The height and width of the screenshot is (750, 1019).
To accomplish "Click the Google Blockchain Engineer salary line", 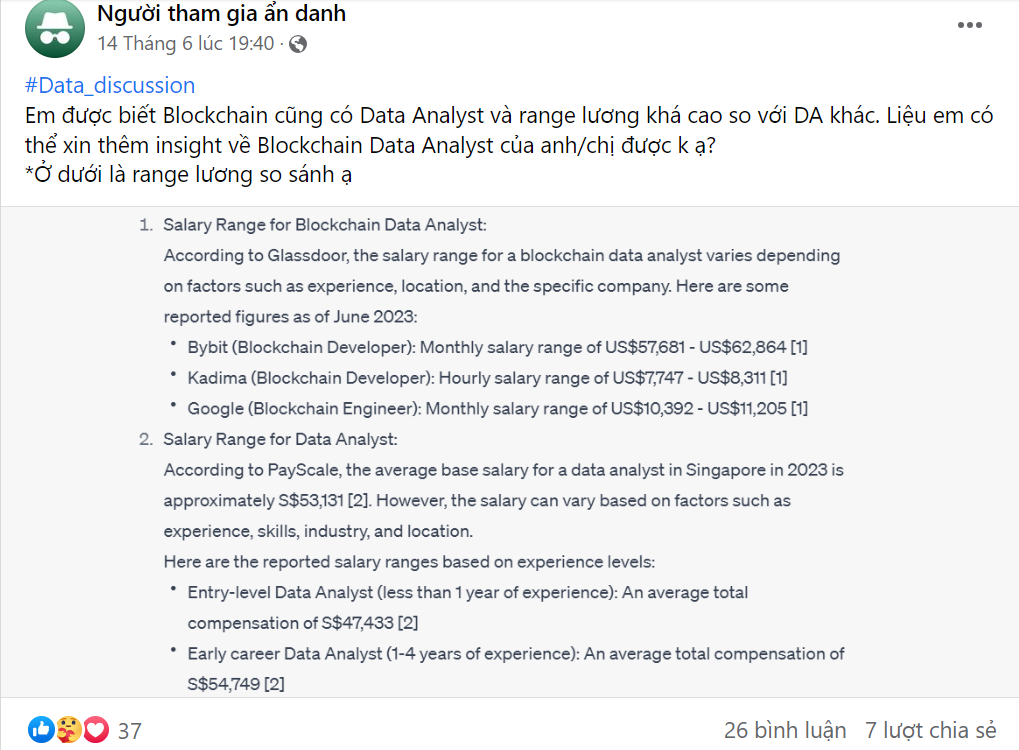I will 497,408.
